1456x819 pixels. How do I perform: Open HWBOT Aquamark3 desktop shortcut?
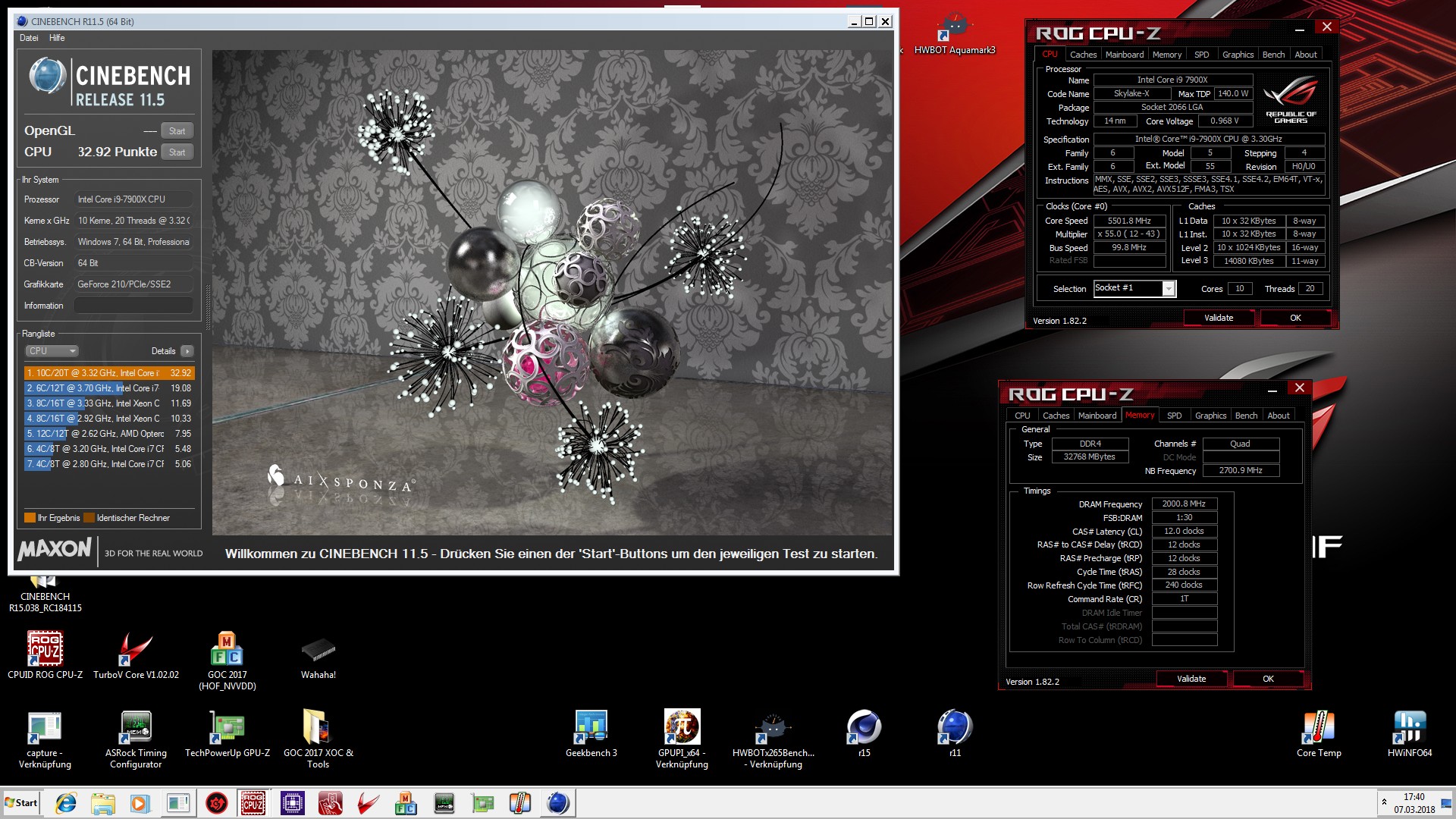pyautogui.click(x=955, y=34)
